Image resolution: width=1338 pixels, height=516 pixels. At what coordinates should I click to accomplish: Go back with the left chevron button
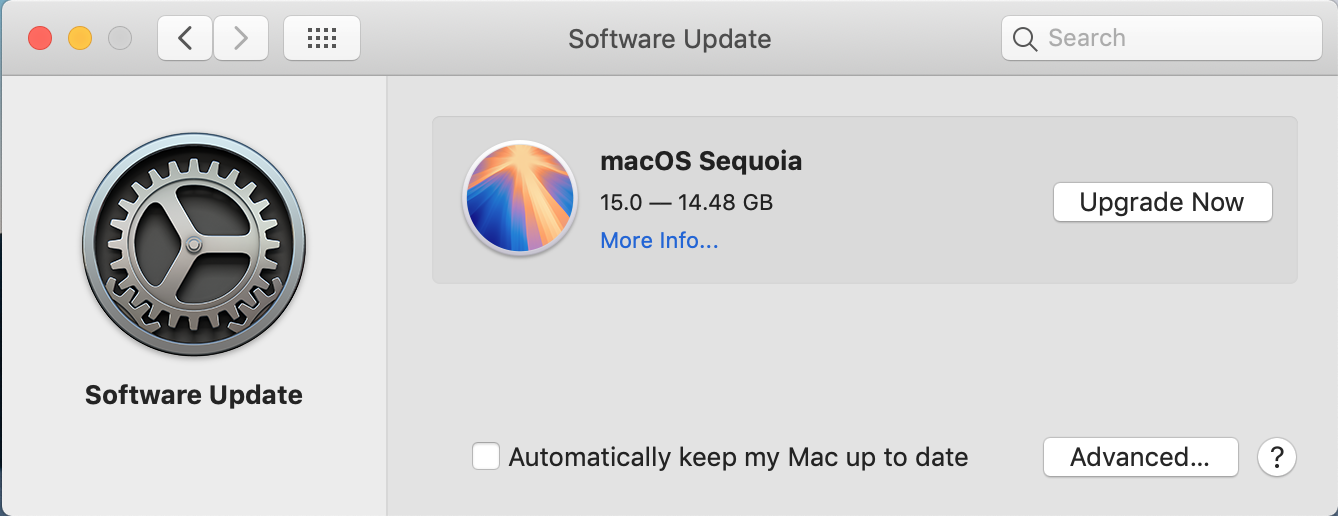pyautogui.click(x=185, y=39)
